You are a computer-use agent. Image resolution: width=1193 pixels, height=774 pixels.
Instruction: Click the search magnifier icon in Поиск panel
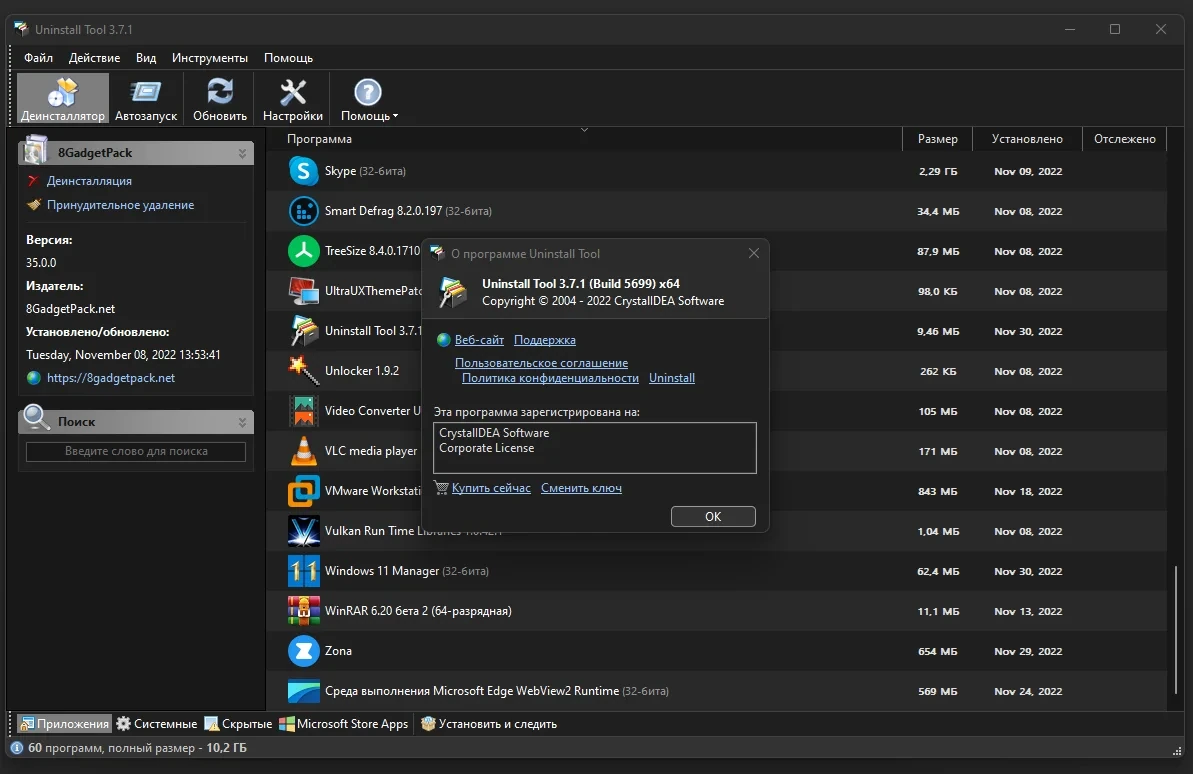coord(36,418)
